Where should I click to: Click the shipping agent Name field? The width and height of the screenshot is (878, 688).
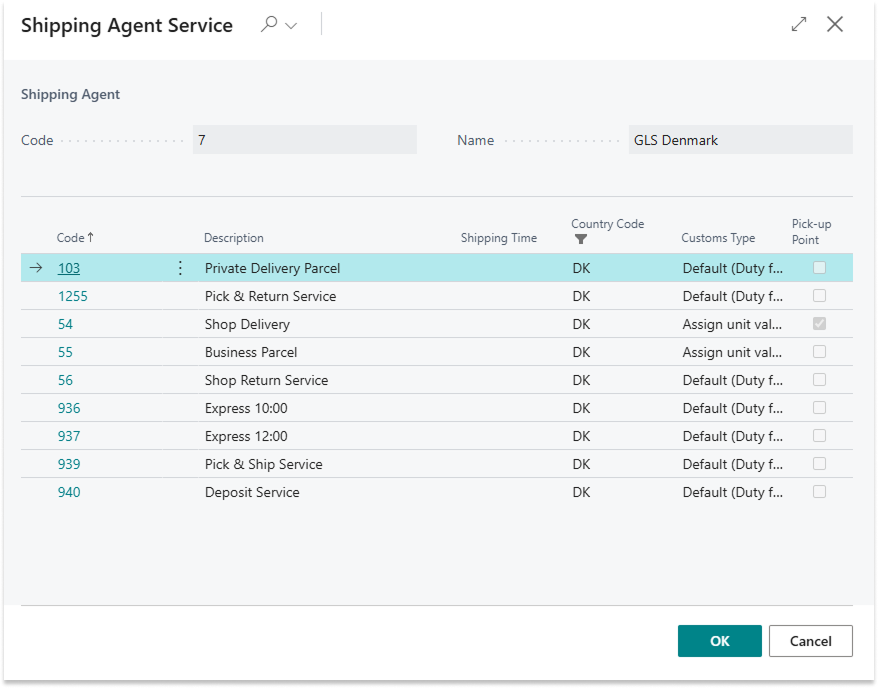(x=740, y=140)
